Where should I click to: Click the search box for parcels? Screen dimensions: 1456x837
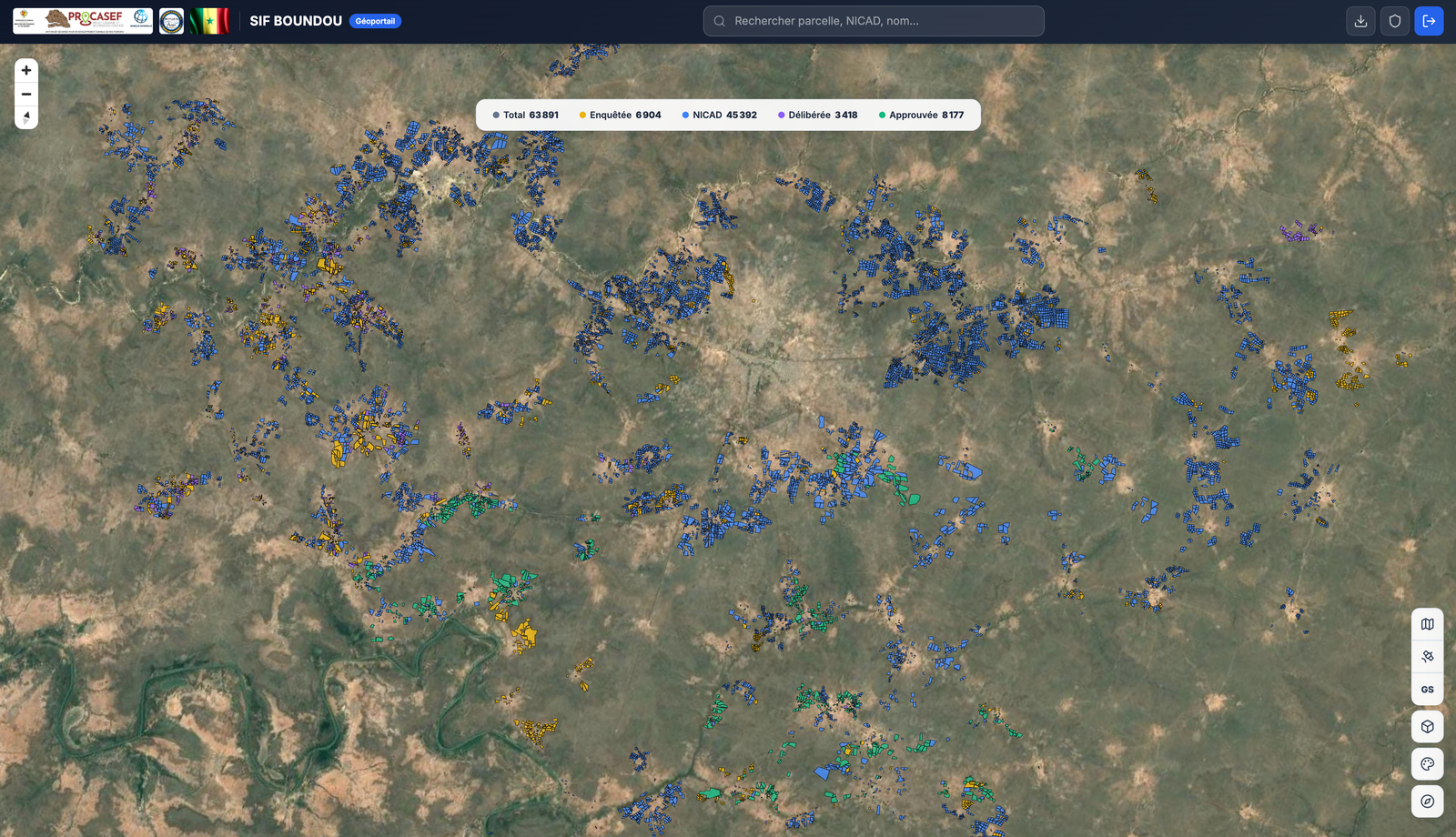[x=883, y=21]
